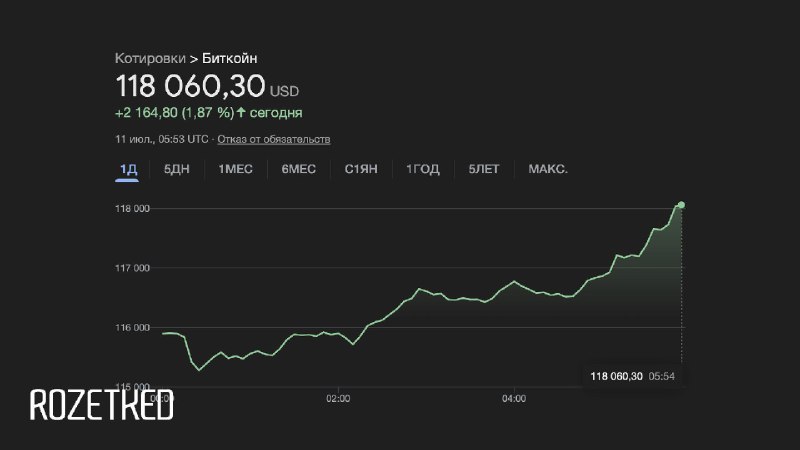Select the С1ЯН year-to-date tab

tap(361, 169)
